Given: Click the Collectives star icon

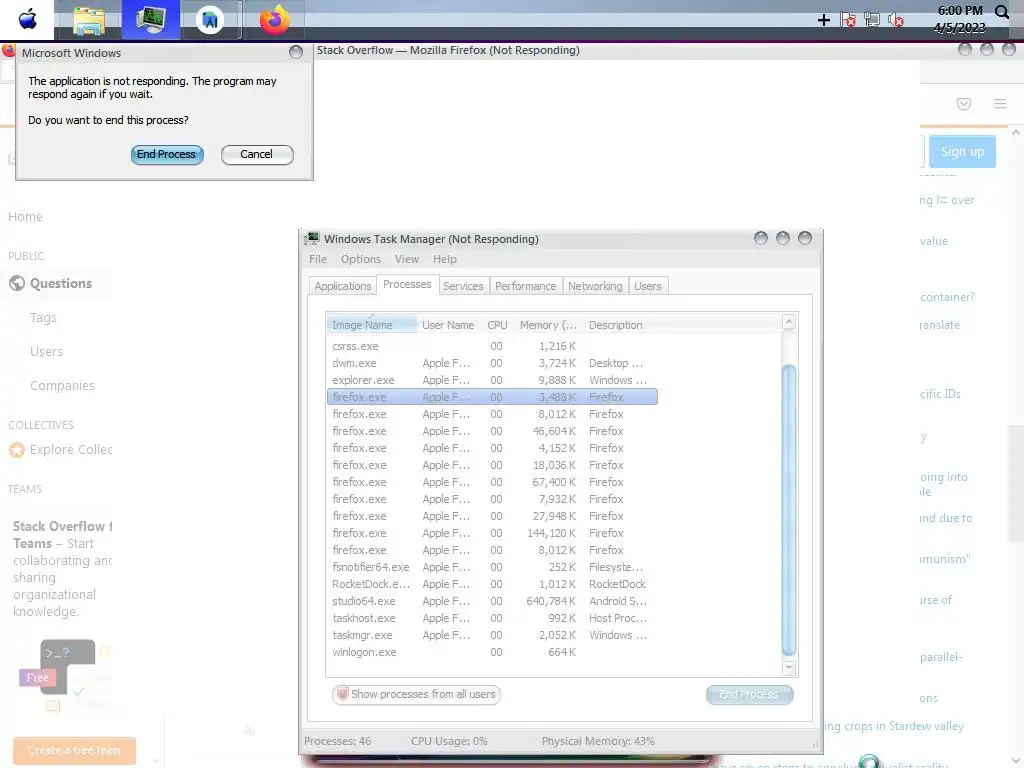Looking at the screenshot, I should click(x=17, y=450).
